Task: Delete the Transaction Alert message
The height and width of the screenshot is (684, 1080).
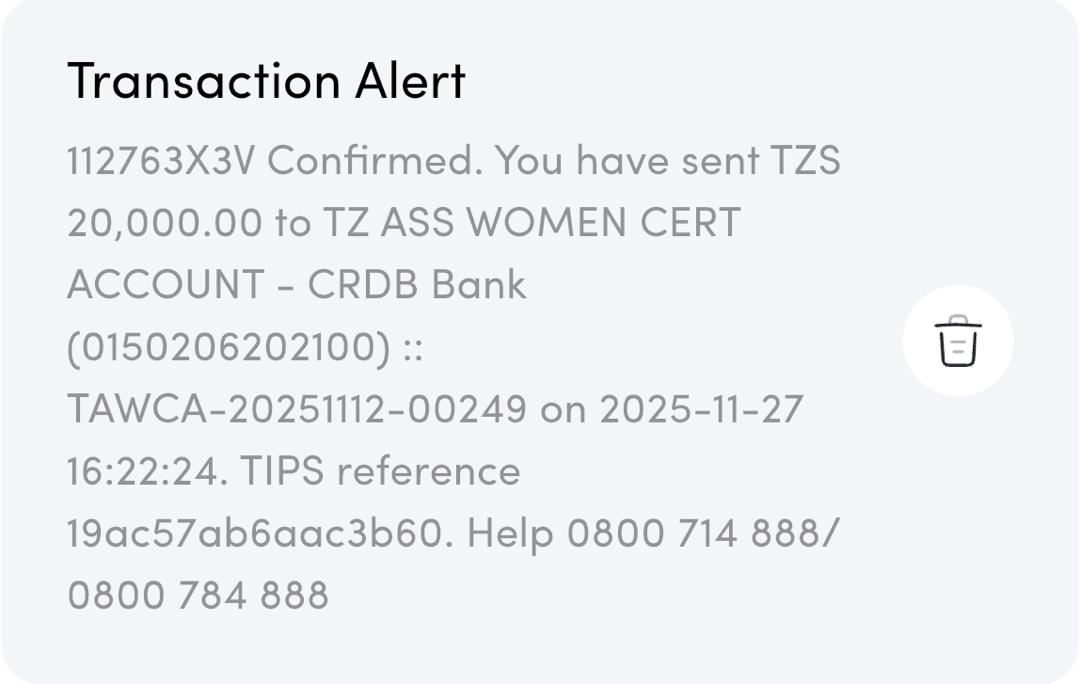Action: (x=957, y=341)
